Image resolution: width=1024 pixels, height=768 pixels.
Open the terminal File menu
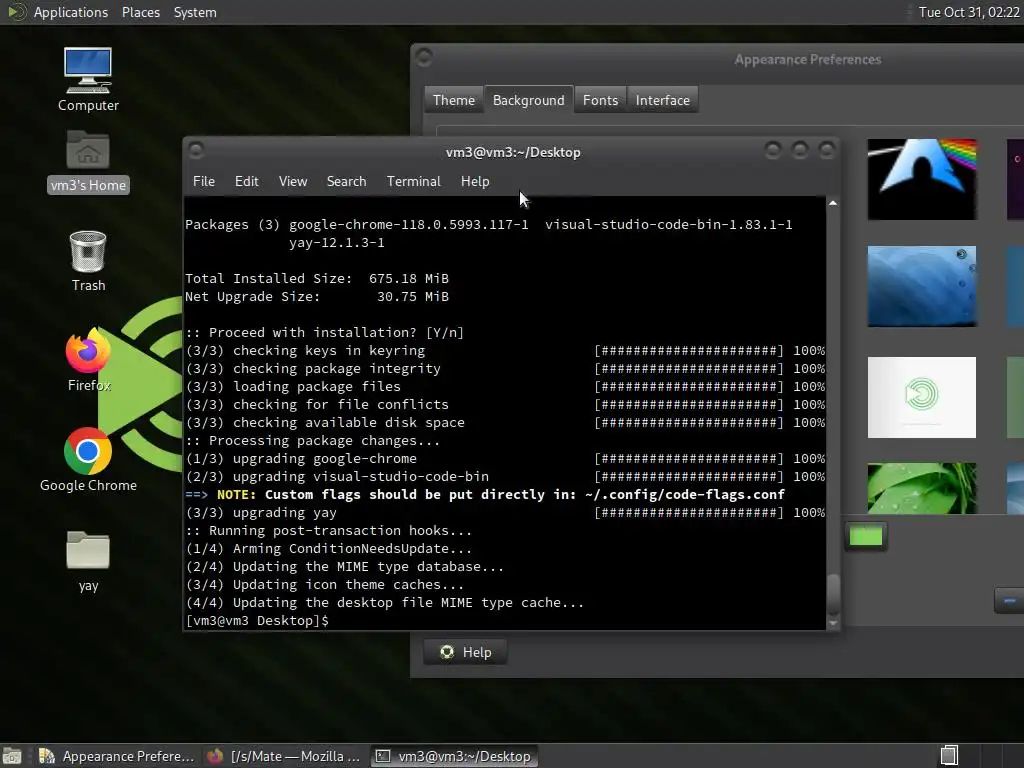[x=204, y=182]
